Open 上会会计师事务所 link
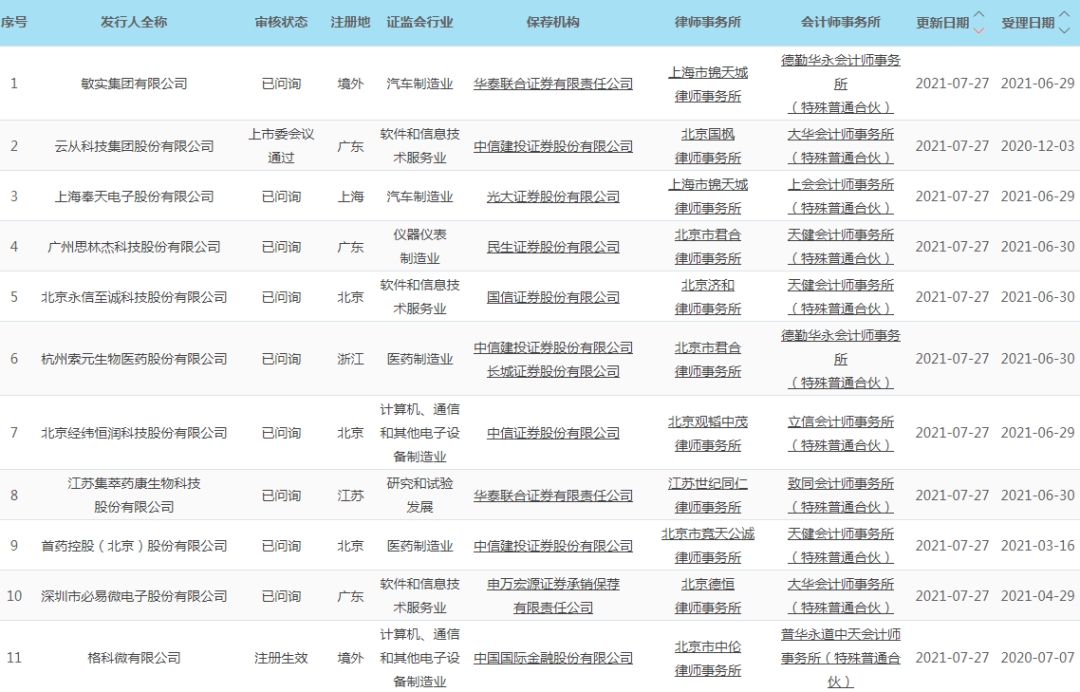 pos(840,196)
